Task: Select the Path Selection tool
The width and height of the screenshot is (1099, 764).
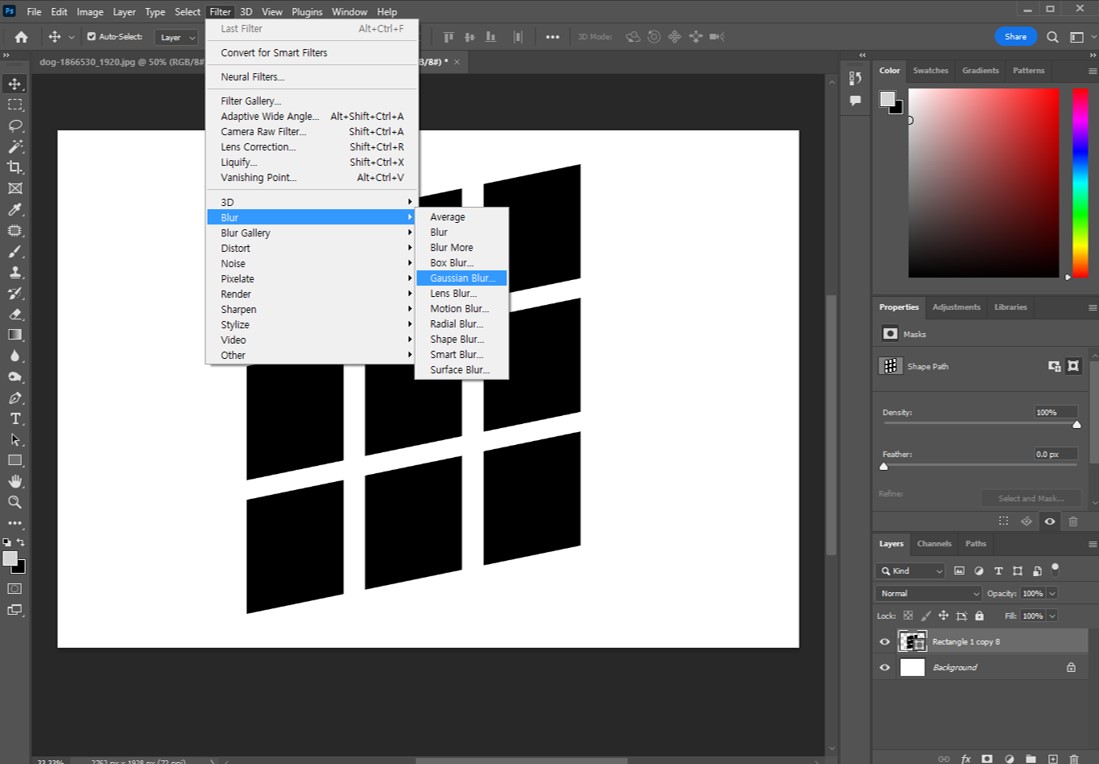Action: click(15, 439)
